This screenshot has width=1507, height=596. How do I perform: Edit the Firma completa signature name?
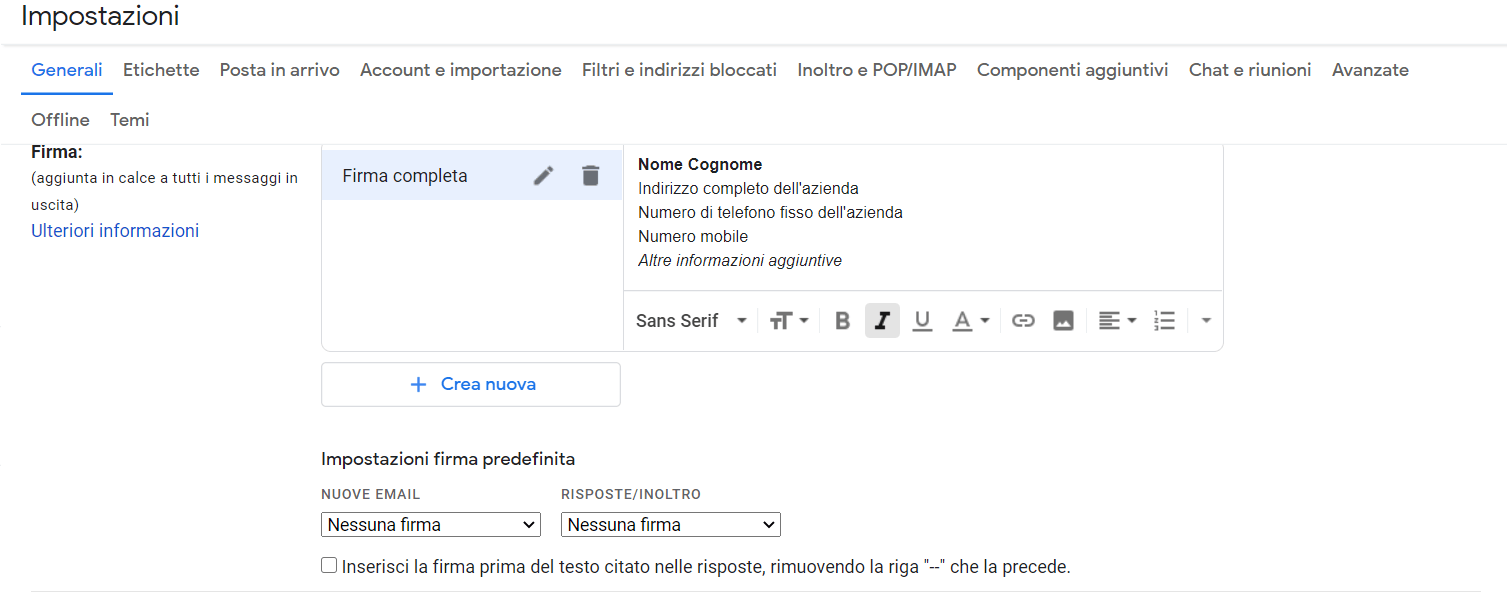click(543, 176)
